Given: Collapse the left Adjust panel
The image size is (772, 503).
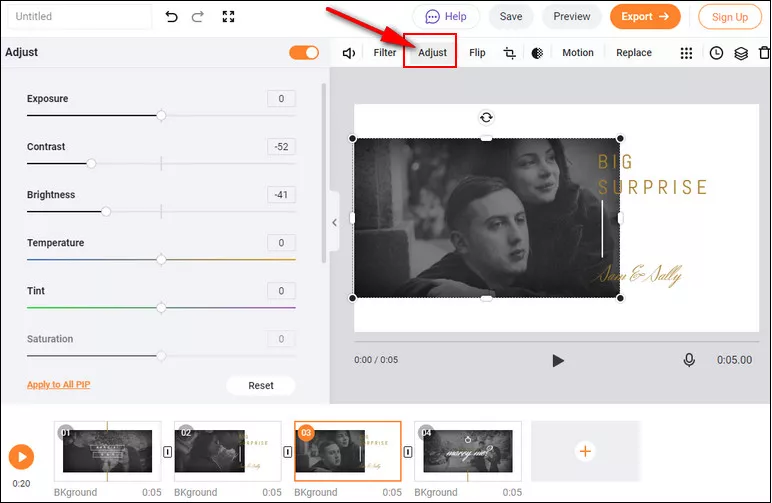Looking at the screenshot, I should pos(335,222).
